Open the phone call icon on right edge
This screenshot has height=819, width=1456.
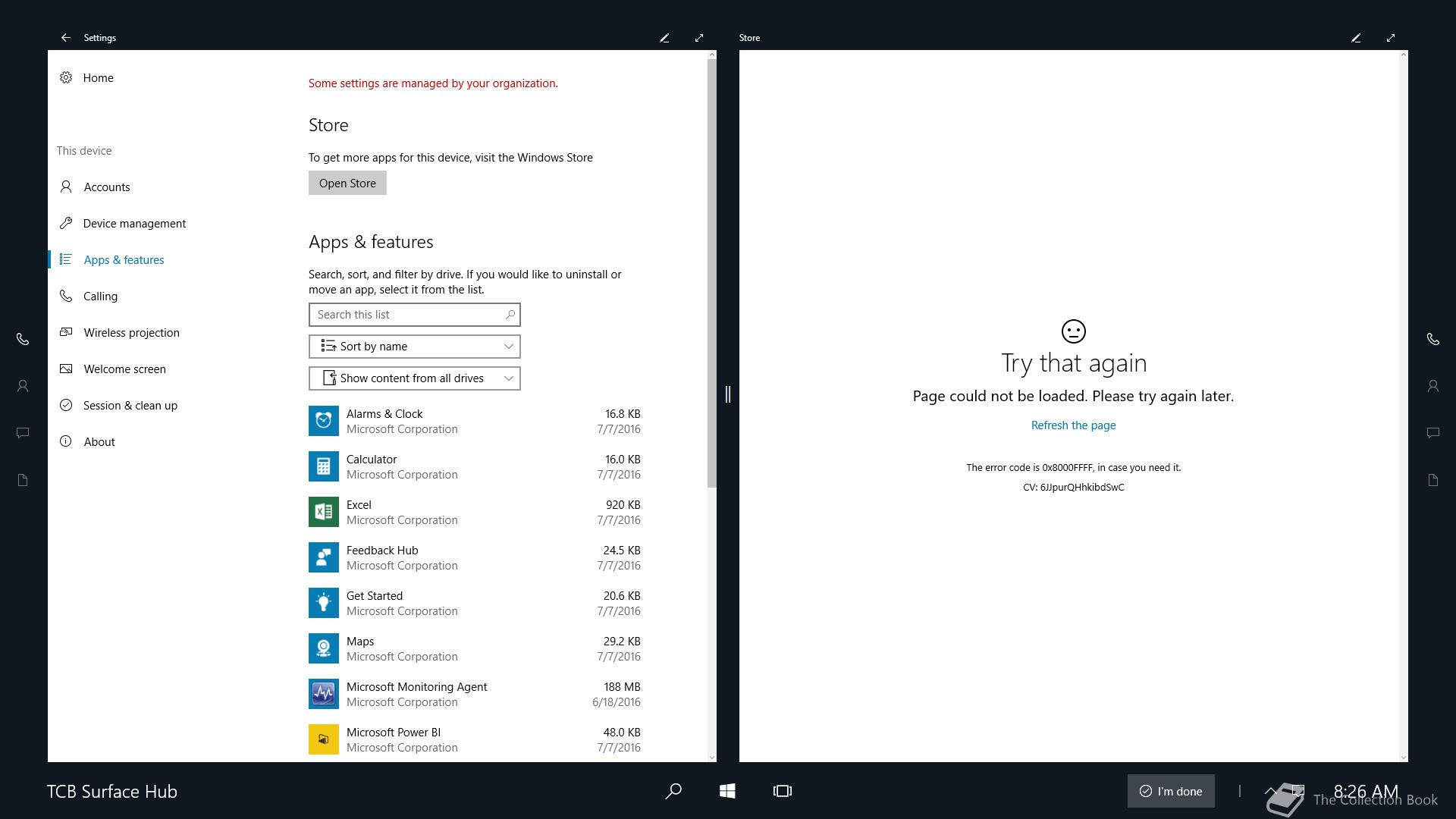[1433, 339]
